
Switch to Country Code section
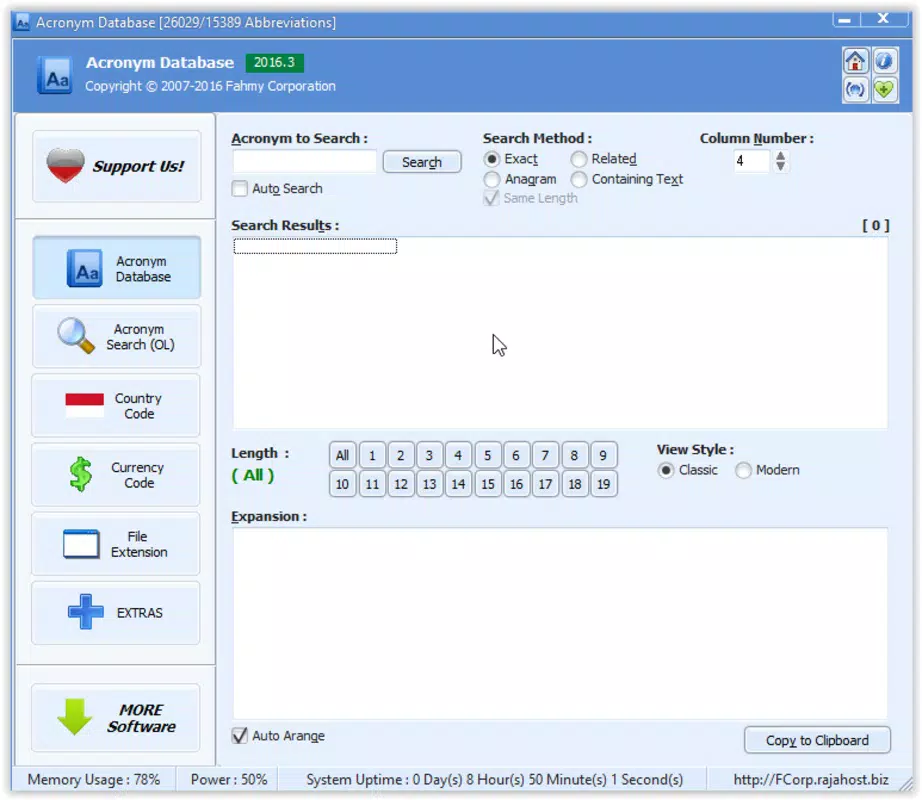[116, 406]
